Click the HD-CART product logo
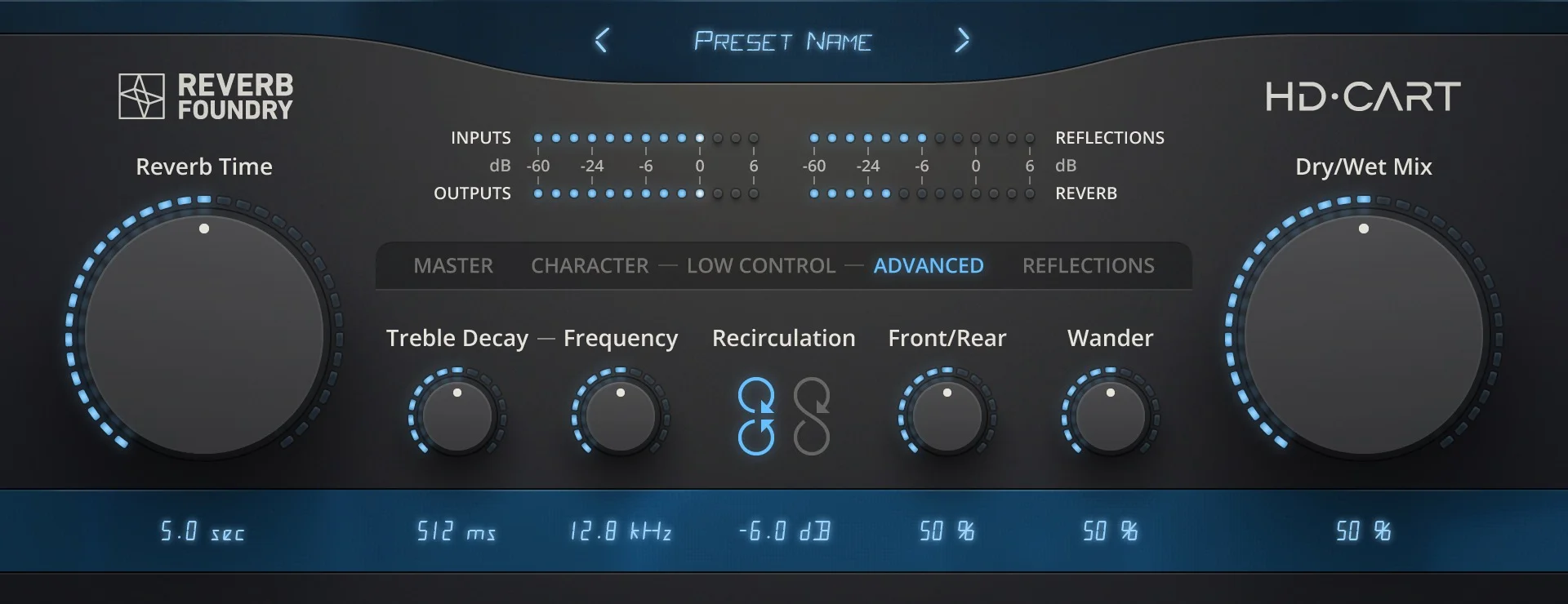 1363,97
